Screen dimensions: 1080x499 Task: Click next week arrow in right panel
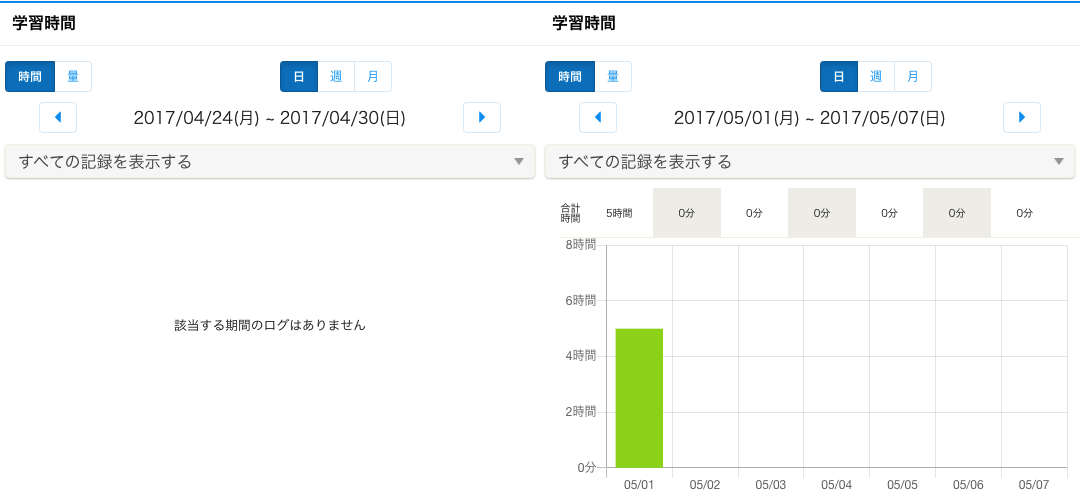click(1022, 117)
